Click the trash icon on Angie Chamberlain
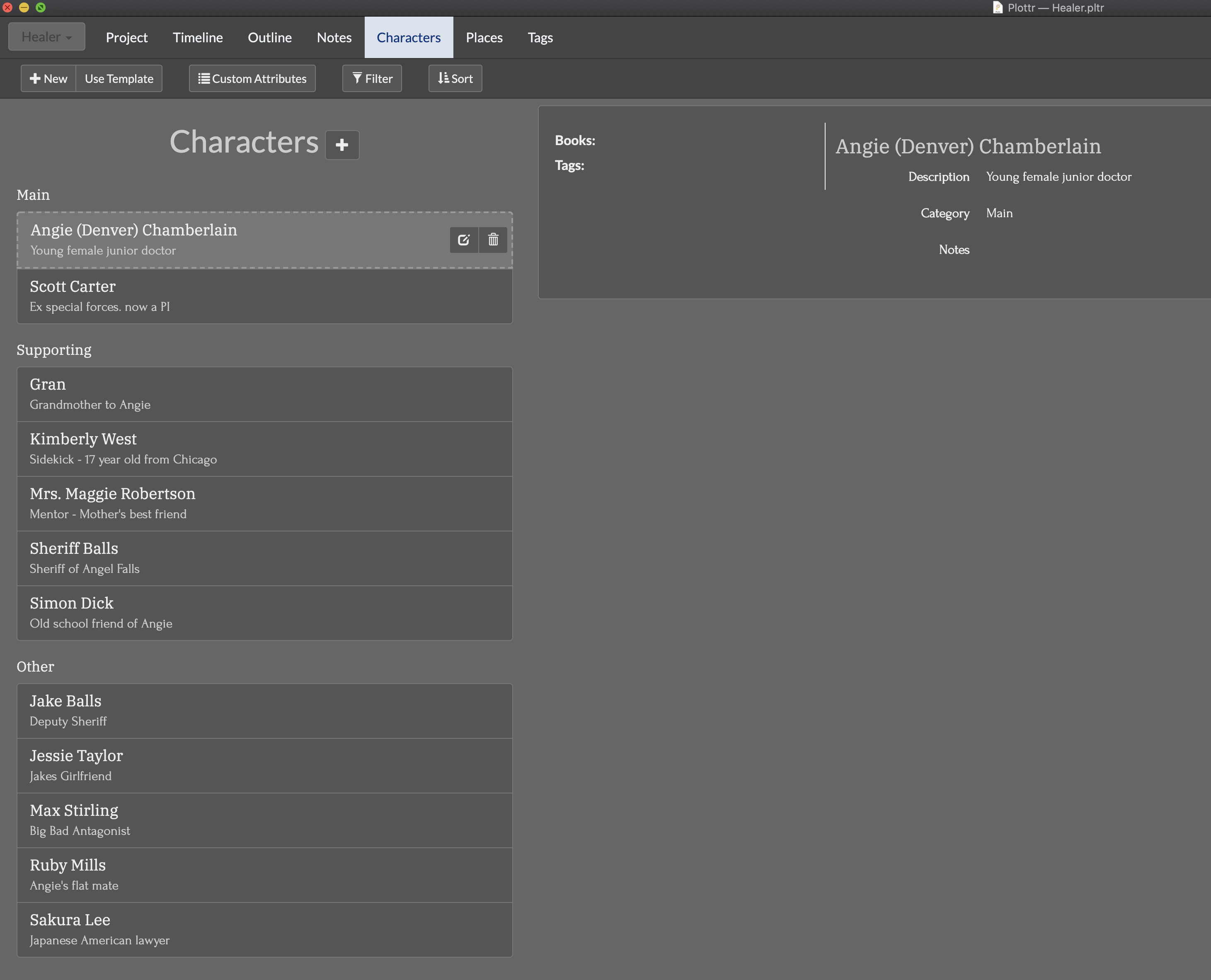The image size is (1211, 980). point(493,240)
